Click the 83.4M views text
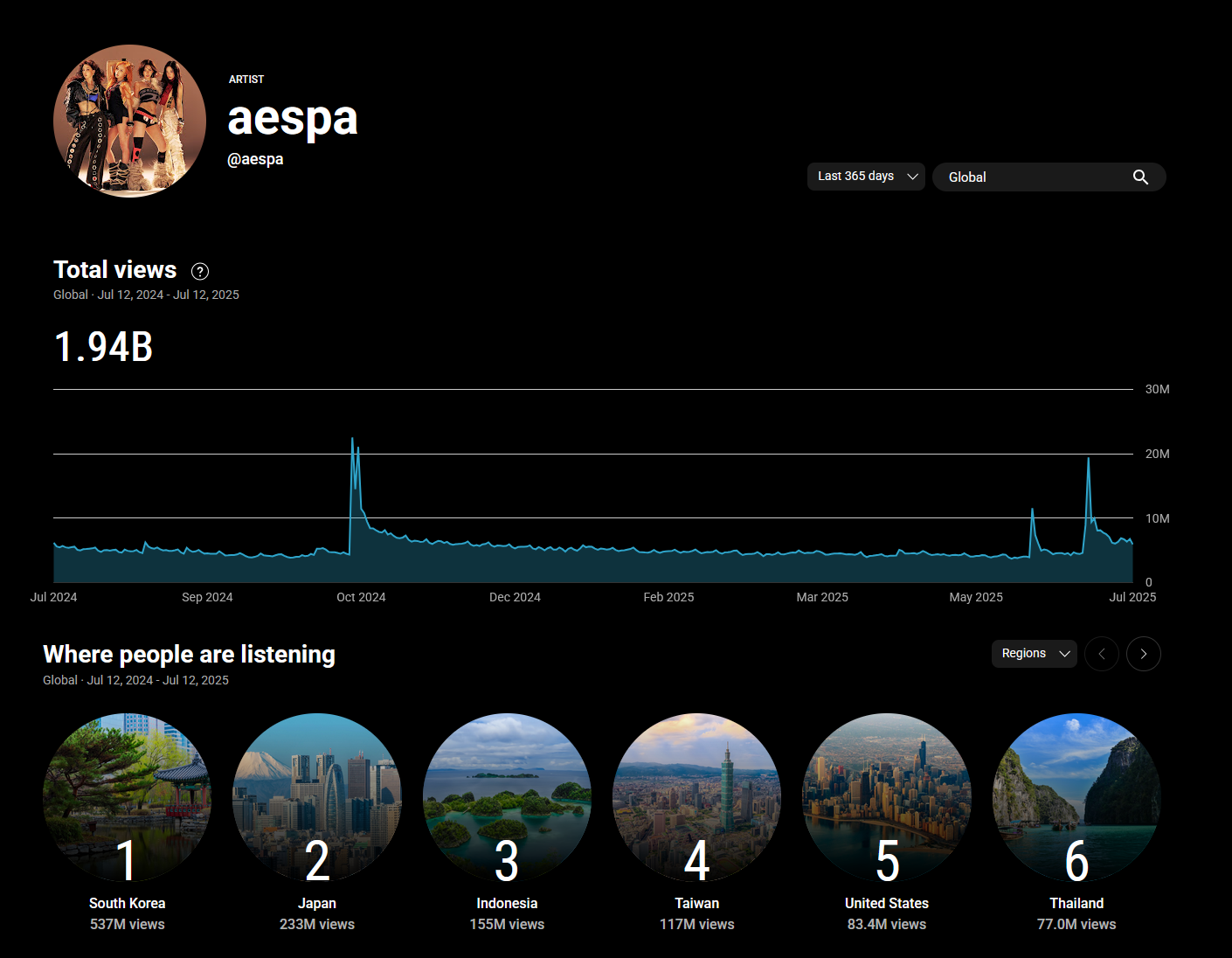The height and width of the screenshot is (958, 1232). [887, 925]
